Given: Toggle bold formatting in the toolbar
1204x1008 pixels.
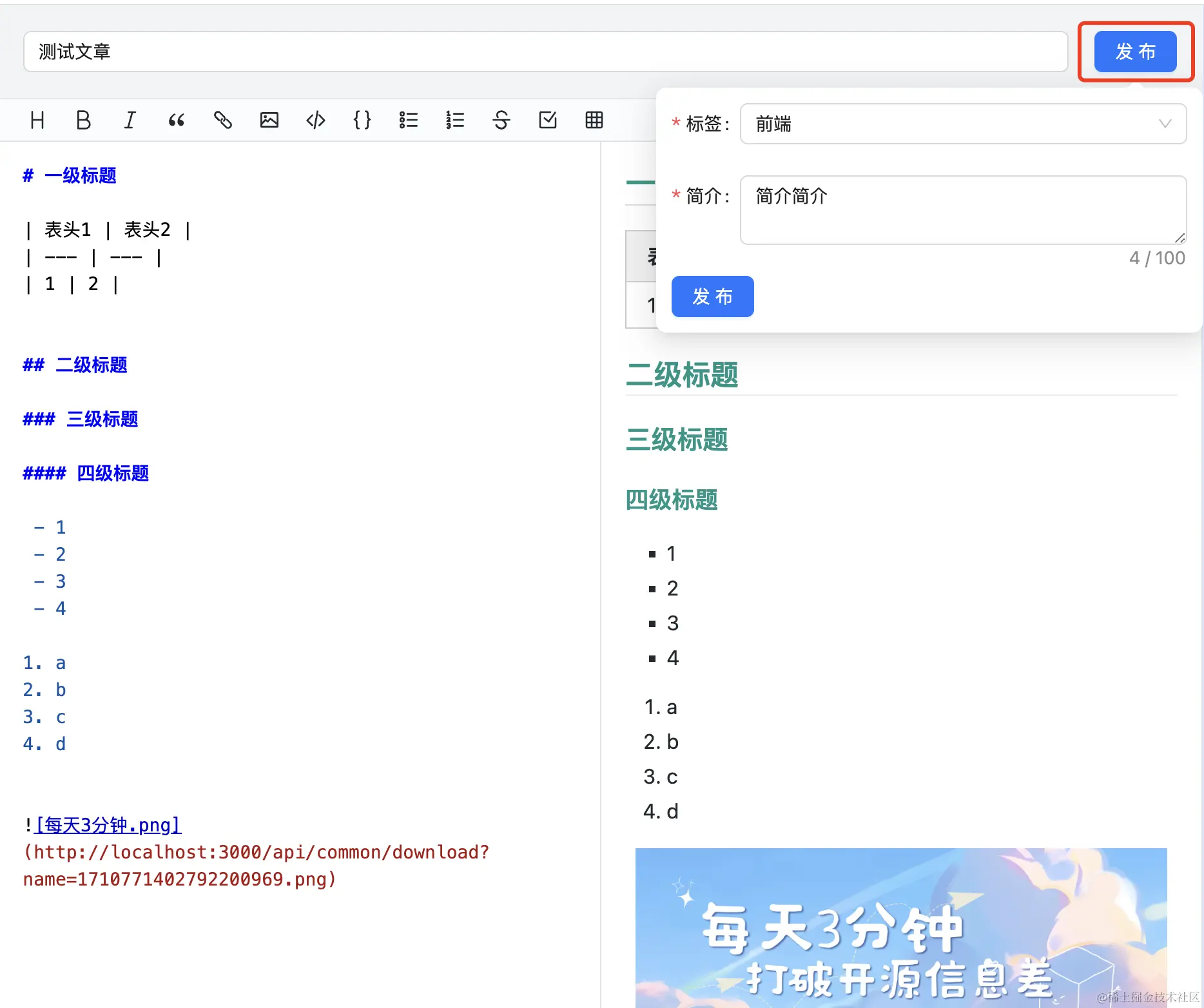Looking at the screenshot, I should 84,120.
